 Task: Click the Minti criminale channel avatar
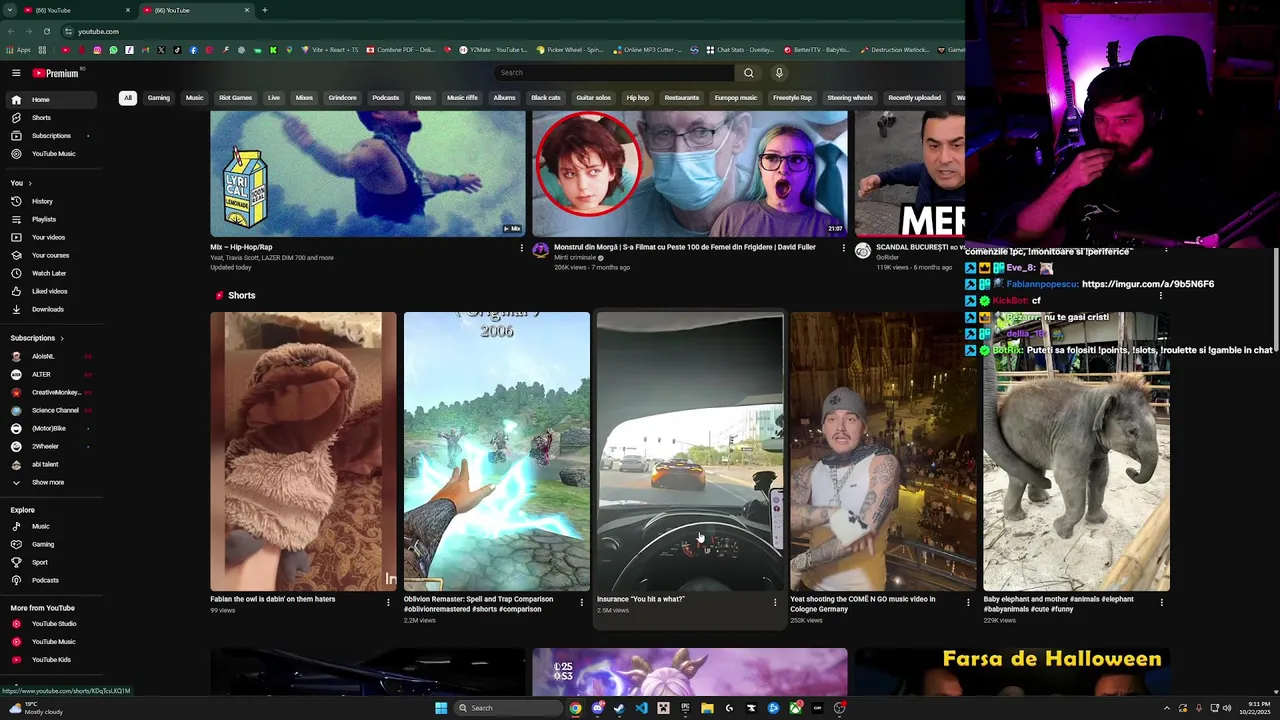[541, 250]
